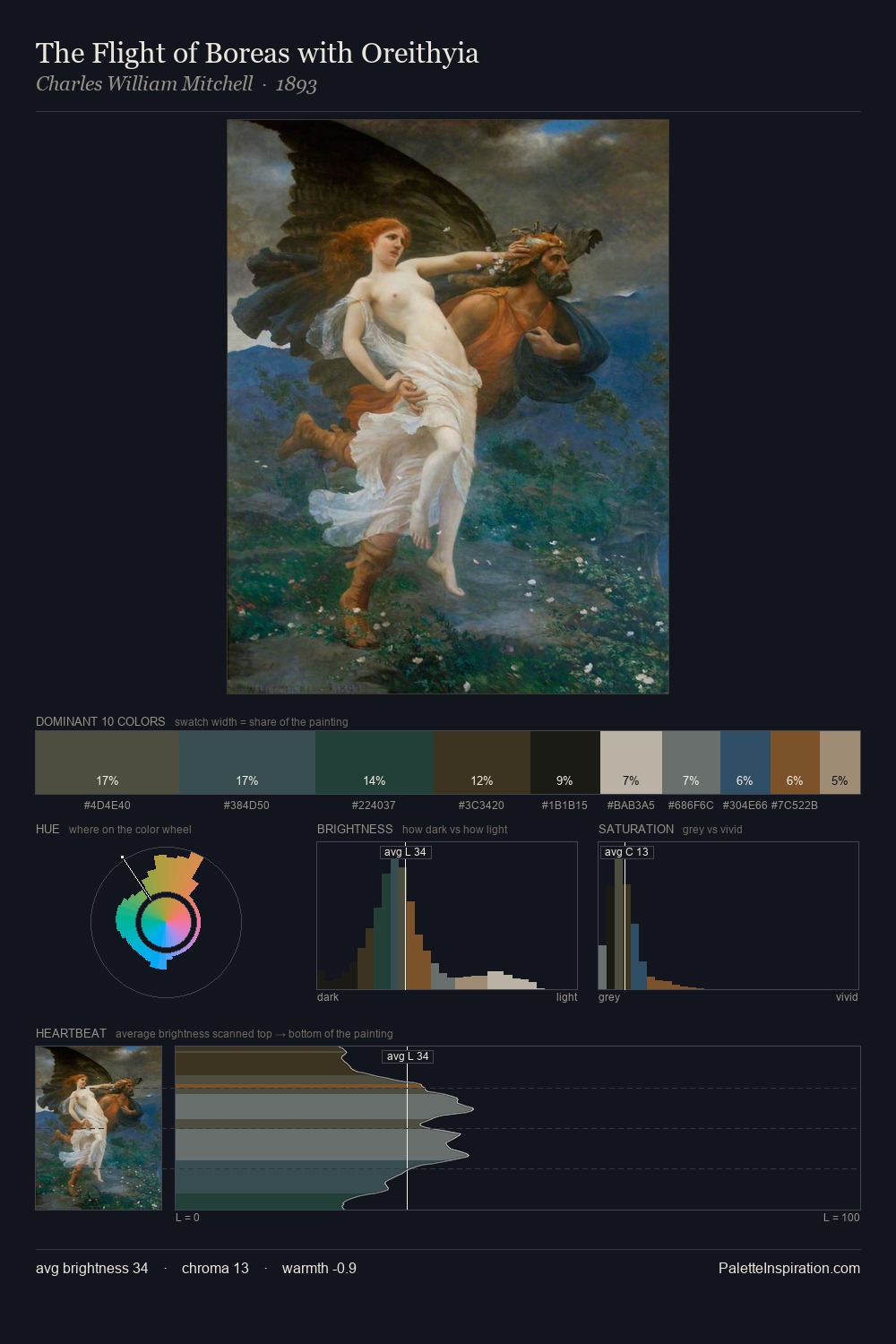Click avg L 34 label in heartbeat chart
896x1344 pixels.
pyautogui.click(x=408, y=1056)
